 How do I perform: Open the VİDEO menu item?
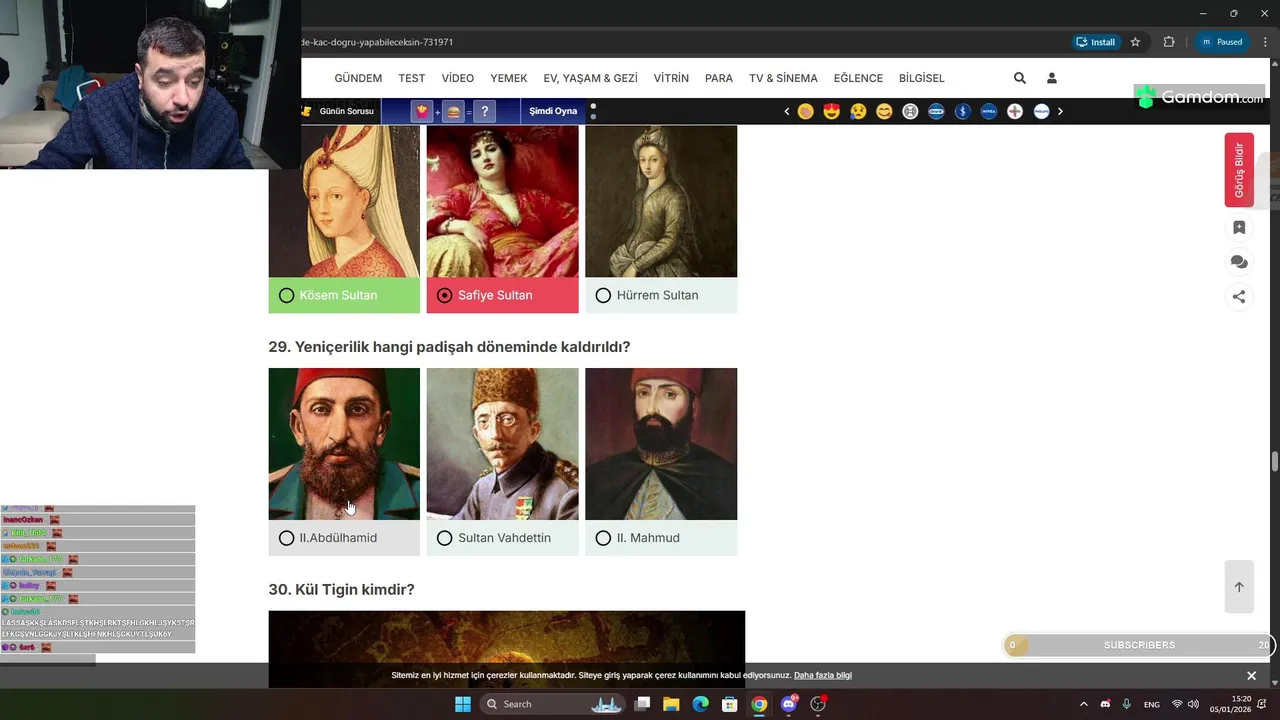[458, 78]
